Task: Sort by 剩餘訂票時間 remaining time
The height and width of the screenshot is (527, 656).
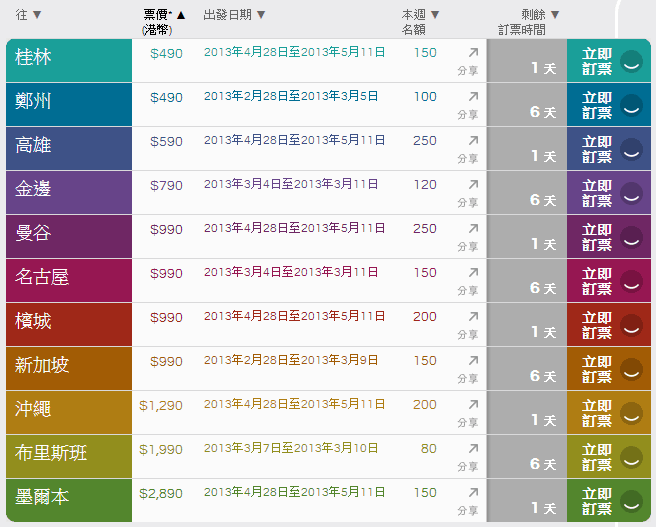Action: point(528,15)
